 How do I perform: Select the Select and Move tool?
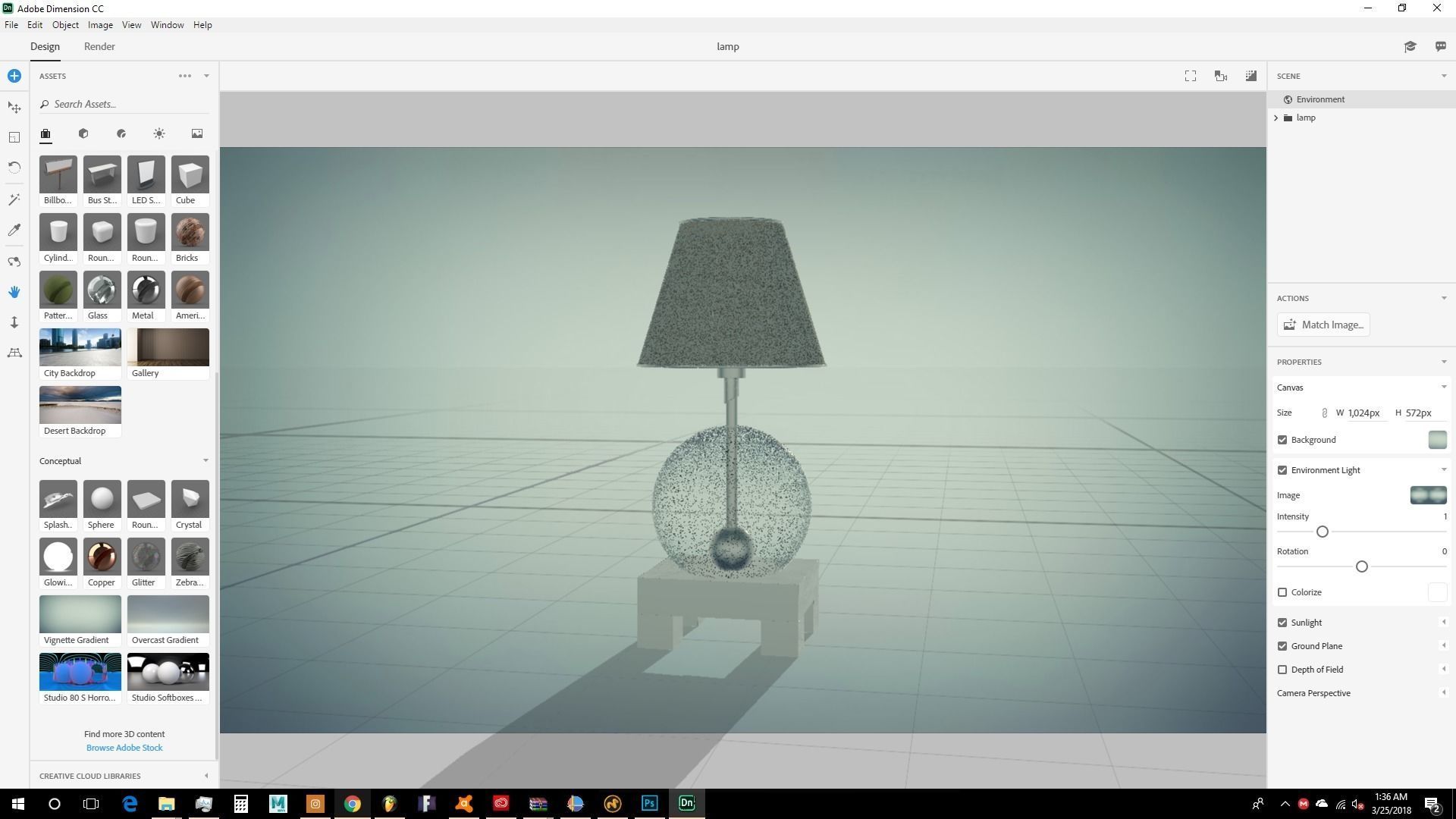(x=14, y=108)
